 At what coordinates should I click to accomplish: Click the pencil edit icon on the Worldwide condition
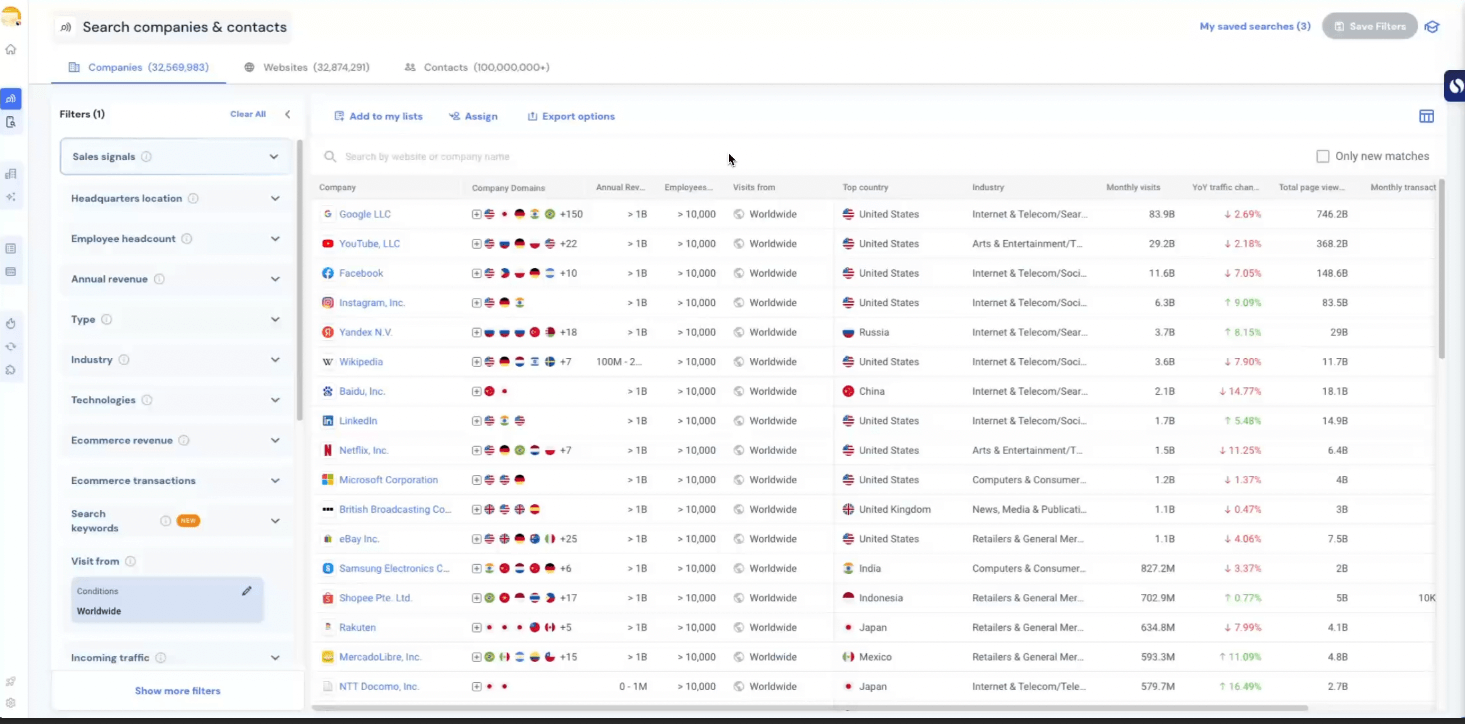pos(246,590)
